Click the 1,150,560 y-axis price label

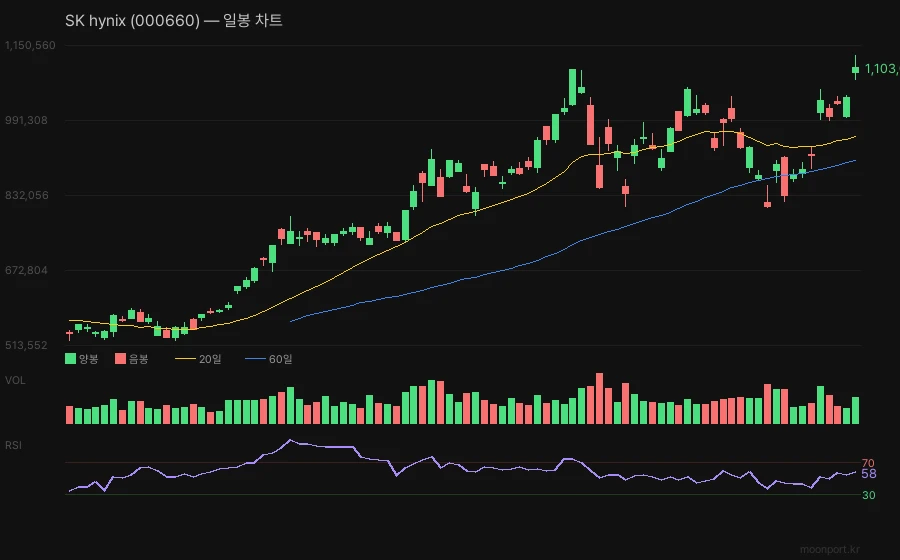pyautogui.click(x=30, y=45)
